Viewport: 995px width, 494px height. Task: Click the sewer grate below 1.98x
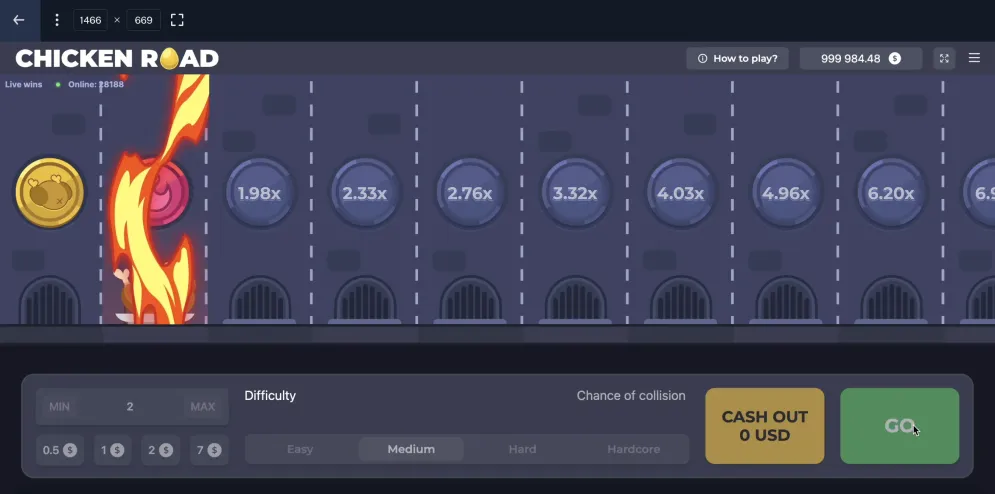point(260,300)
